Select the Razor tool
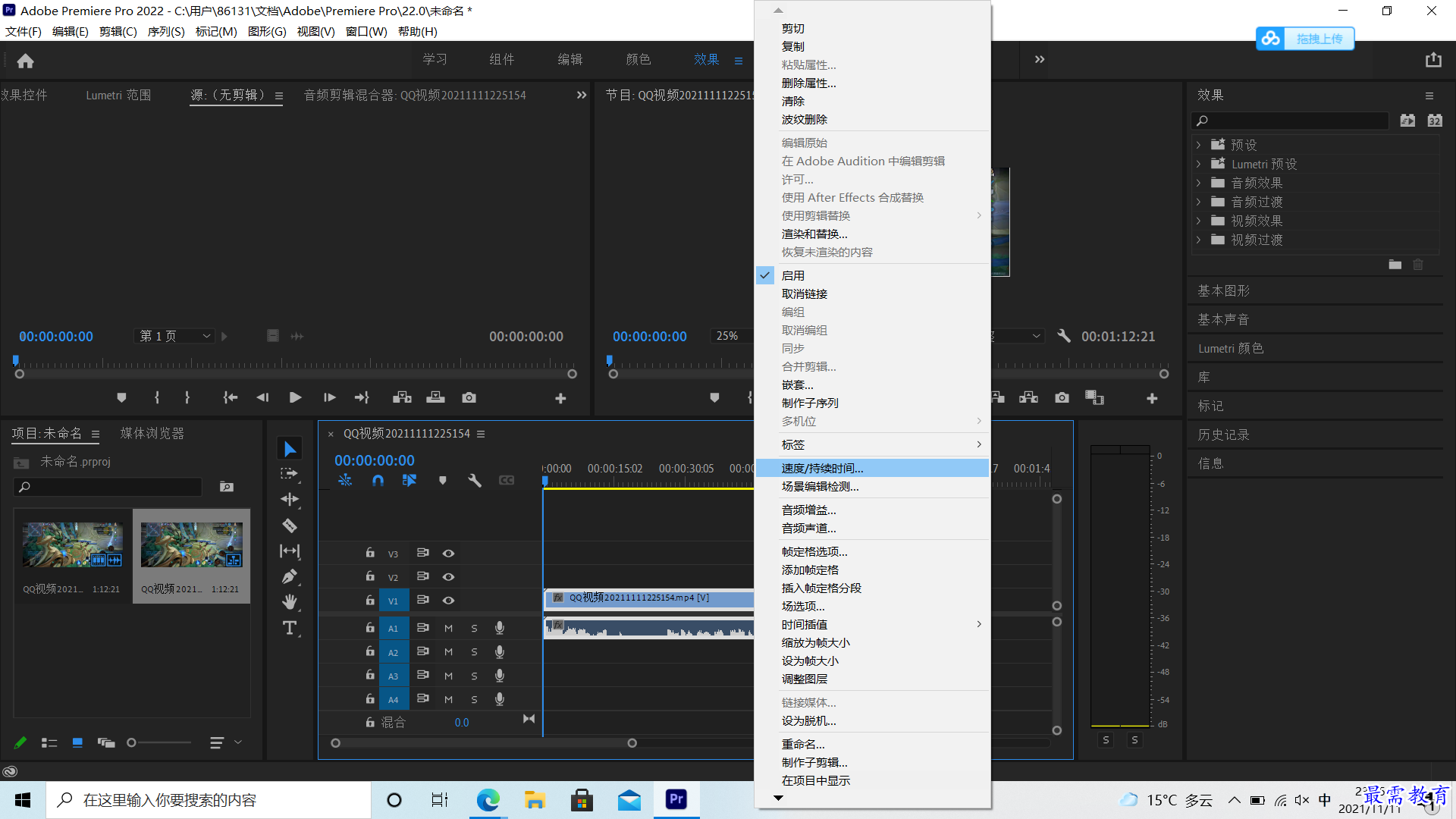Image resolution: width=1456 pixels, height=819 pixels. (x=290, y=525)
